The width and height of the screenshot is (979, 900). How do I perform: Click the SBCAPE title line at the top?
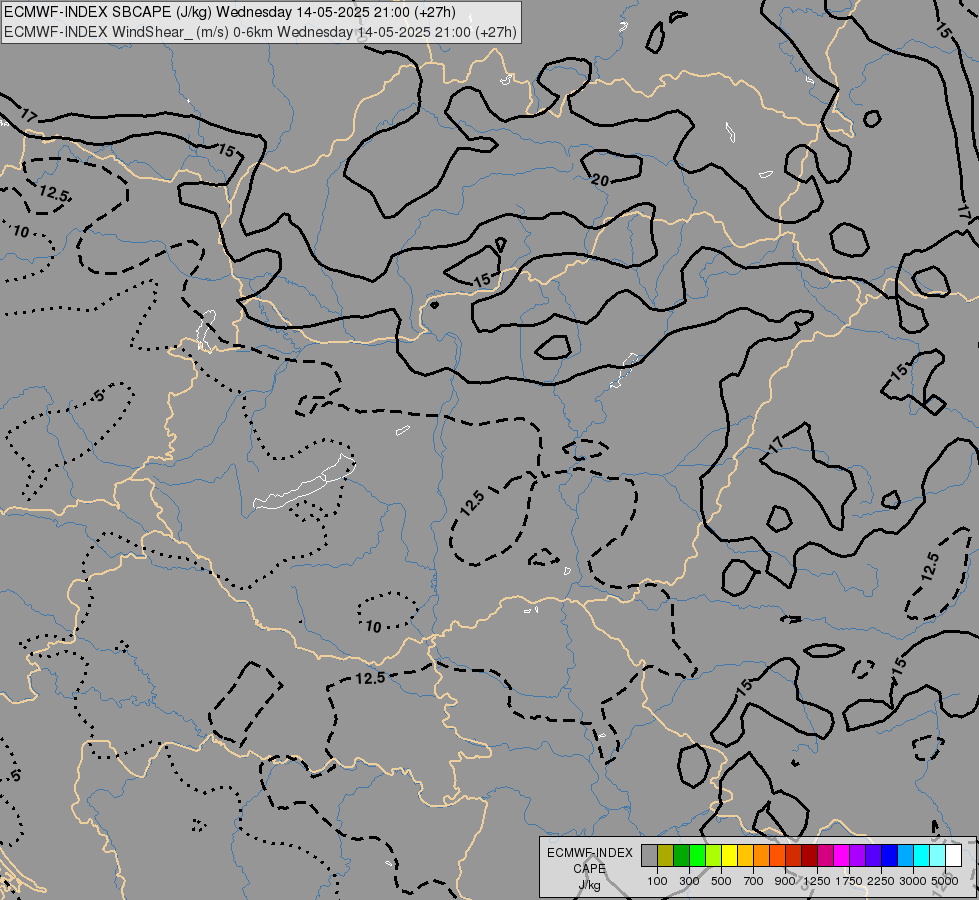pyautogui.click(x=229, y=12)
